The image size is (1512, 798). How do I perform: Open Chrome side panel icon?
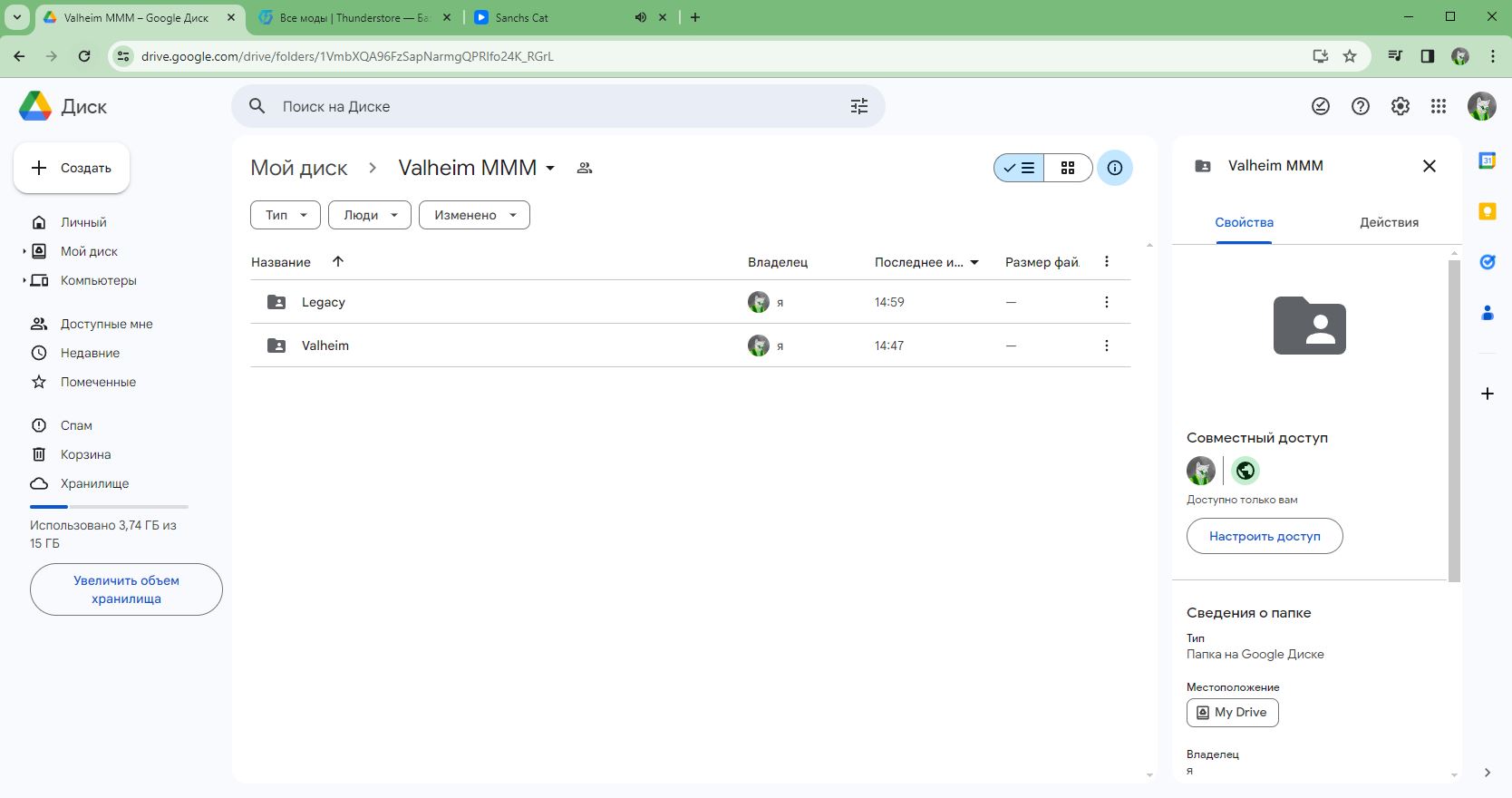1428,56
